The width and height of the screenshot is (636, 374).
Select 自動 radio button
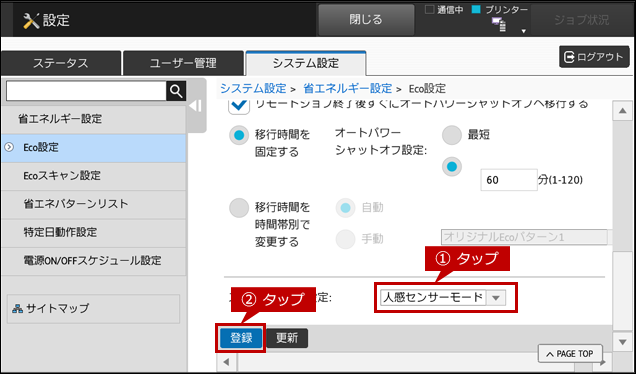[x=346, y=208]
